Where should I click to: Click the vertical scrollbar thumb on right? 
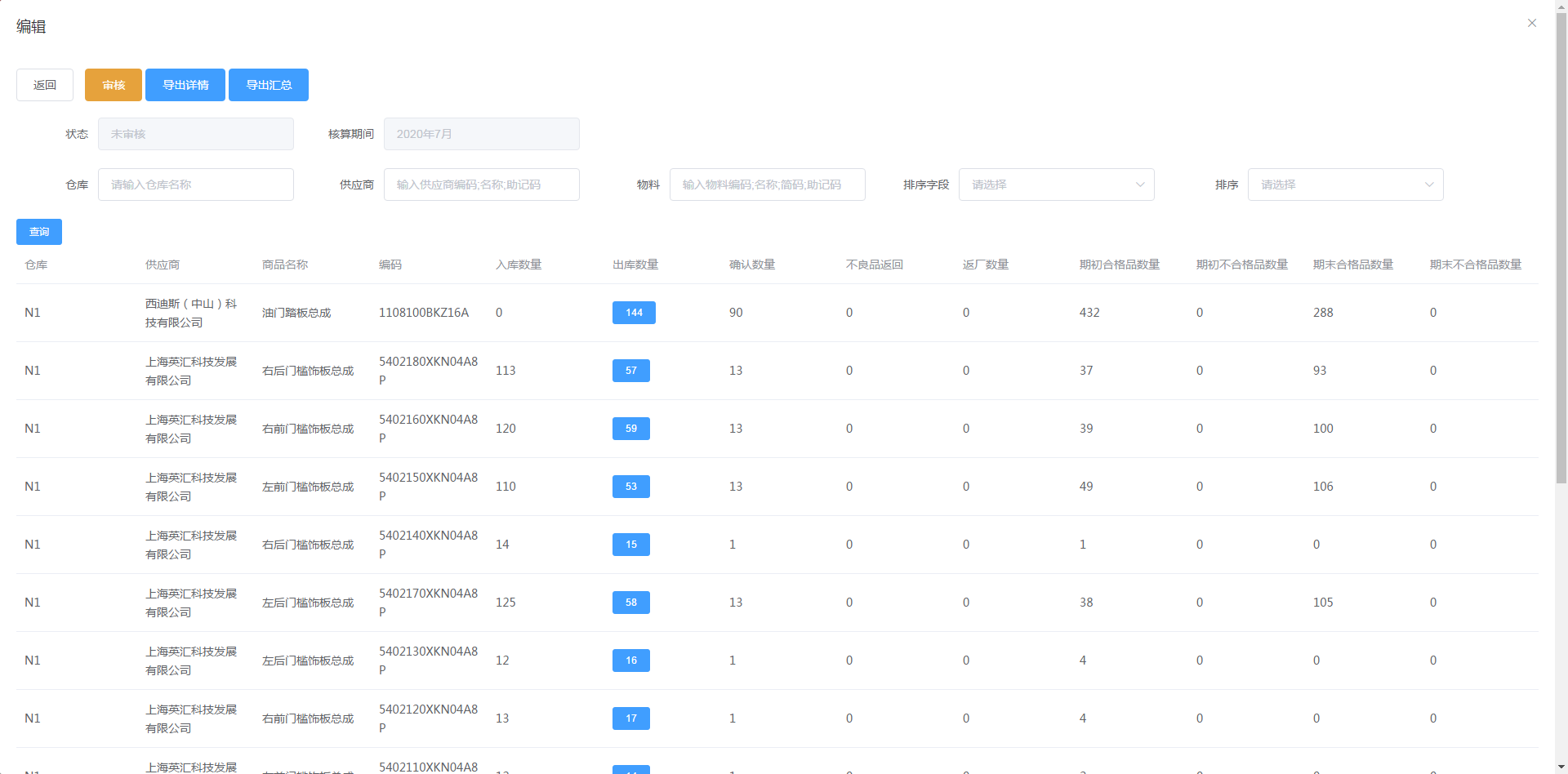[x=1561, y=245]
